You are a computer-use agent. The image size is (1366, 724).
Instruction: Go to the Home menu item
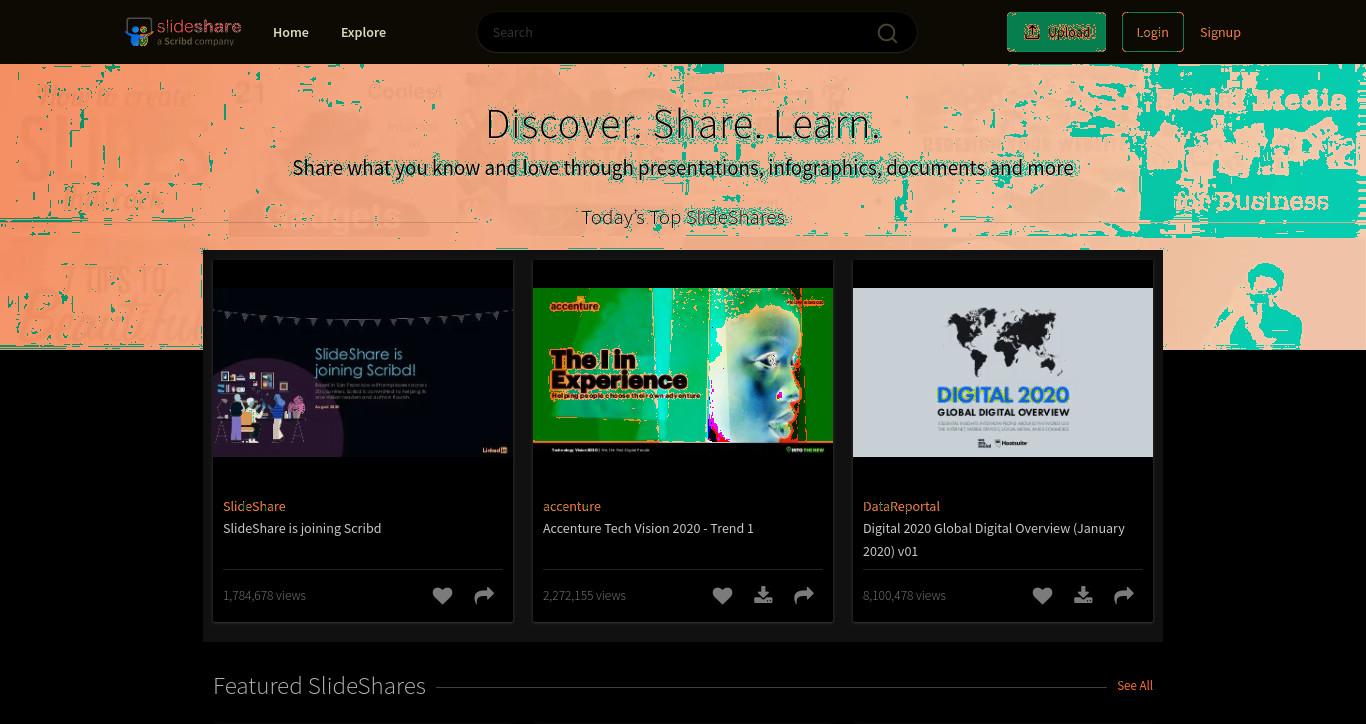[291, 32]
